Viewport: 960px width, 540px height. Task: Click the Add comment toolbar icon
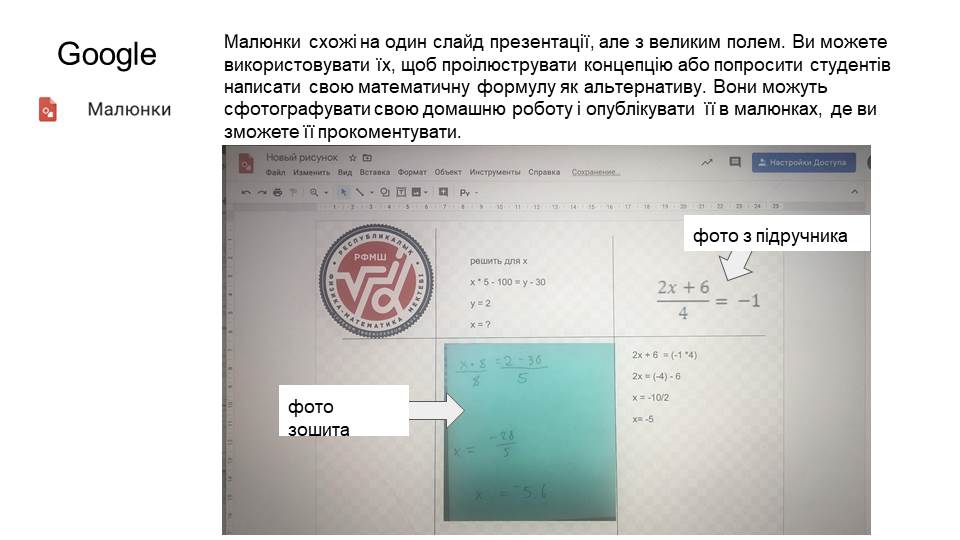[441, 192]
